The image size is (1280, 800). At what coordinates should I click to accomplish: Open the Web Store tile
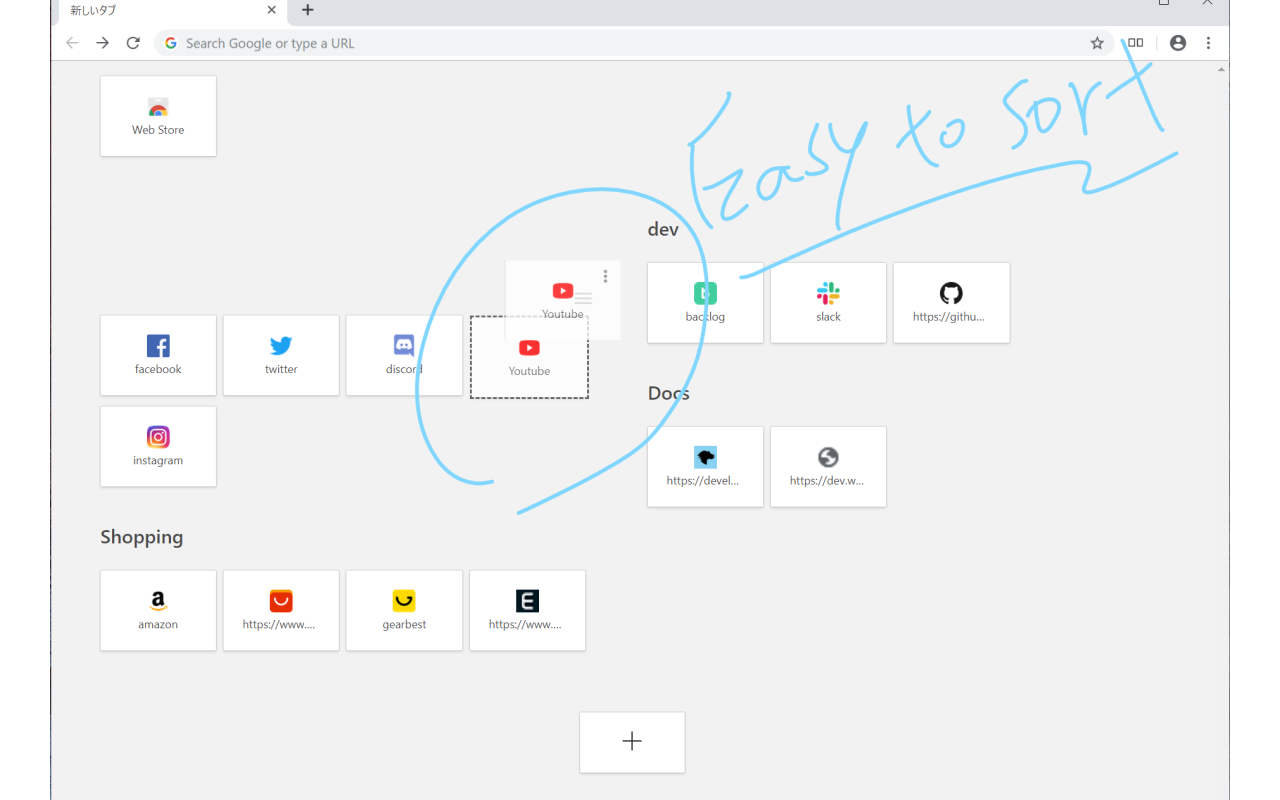click(x=158, y=116)
